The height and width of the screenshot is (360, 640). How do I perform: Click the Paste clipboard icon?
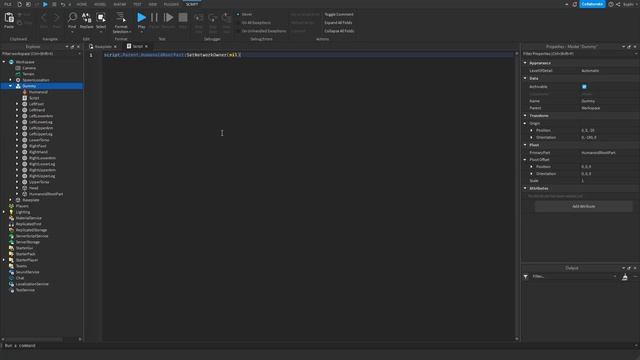tap(9, 18)
